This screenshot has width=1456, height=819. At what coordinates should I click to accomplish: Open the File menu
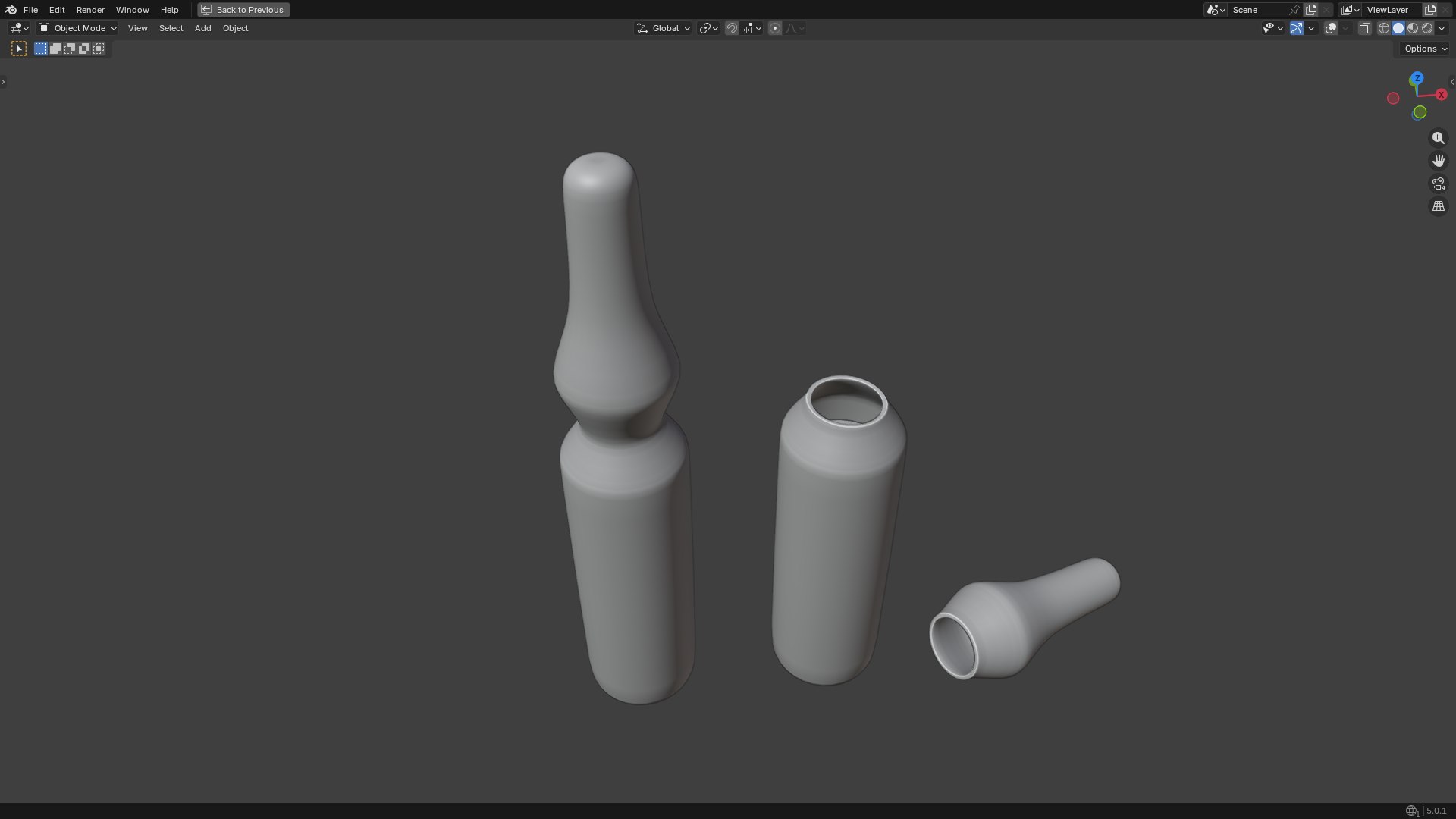tap(30, 10)
